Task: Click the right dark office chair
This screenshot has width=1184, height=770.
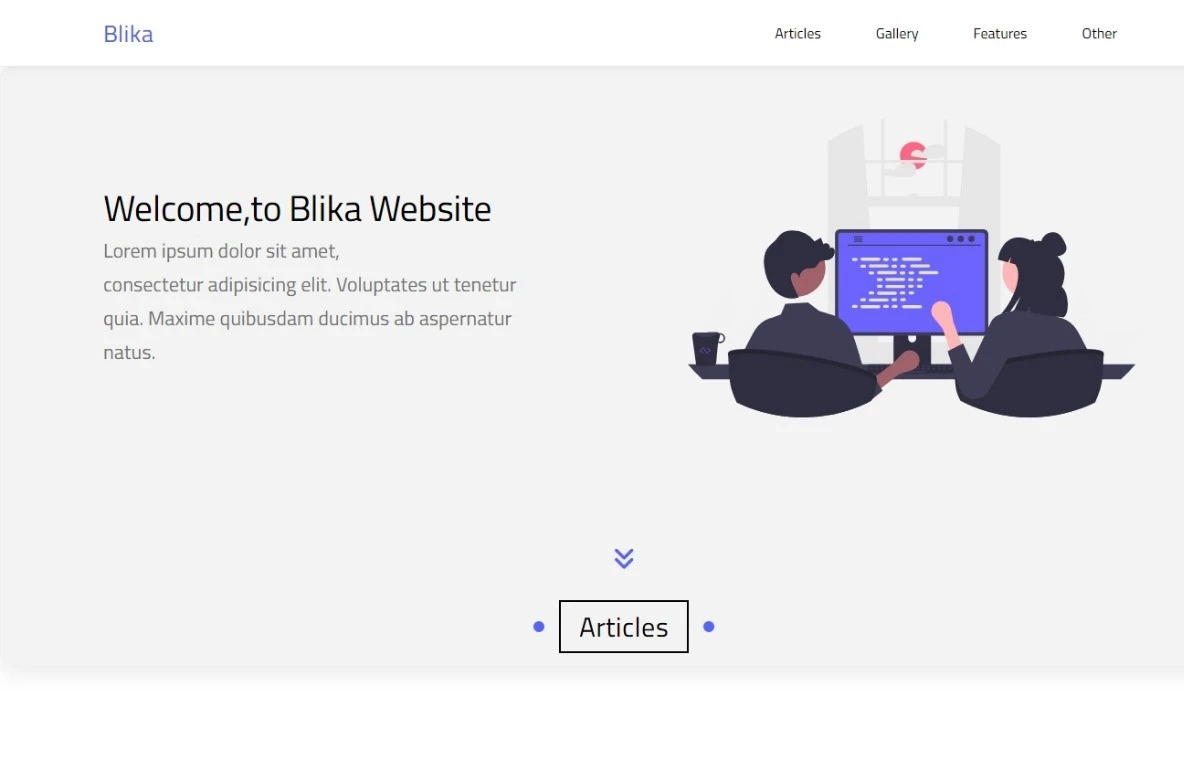Action: [1029, 383]
